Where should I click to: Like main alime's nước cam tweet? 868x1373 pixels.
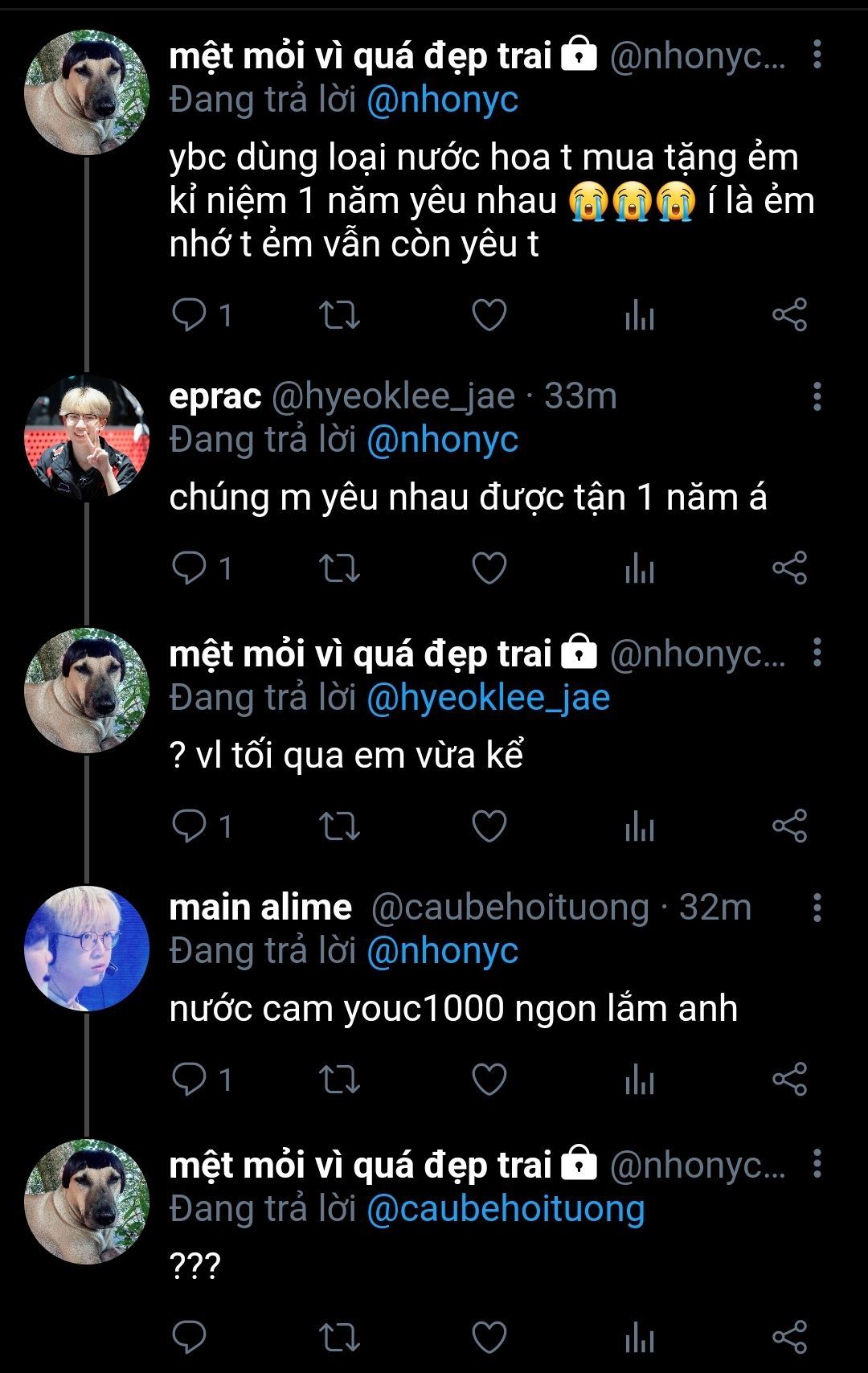click(489, 1079)
